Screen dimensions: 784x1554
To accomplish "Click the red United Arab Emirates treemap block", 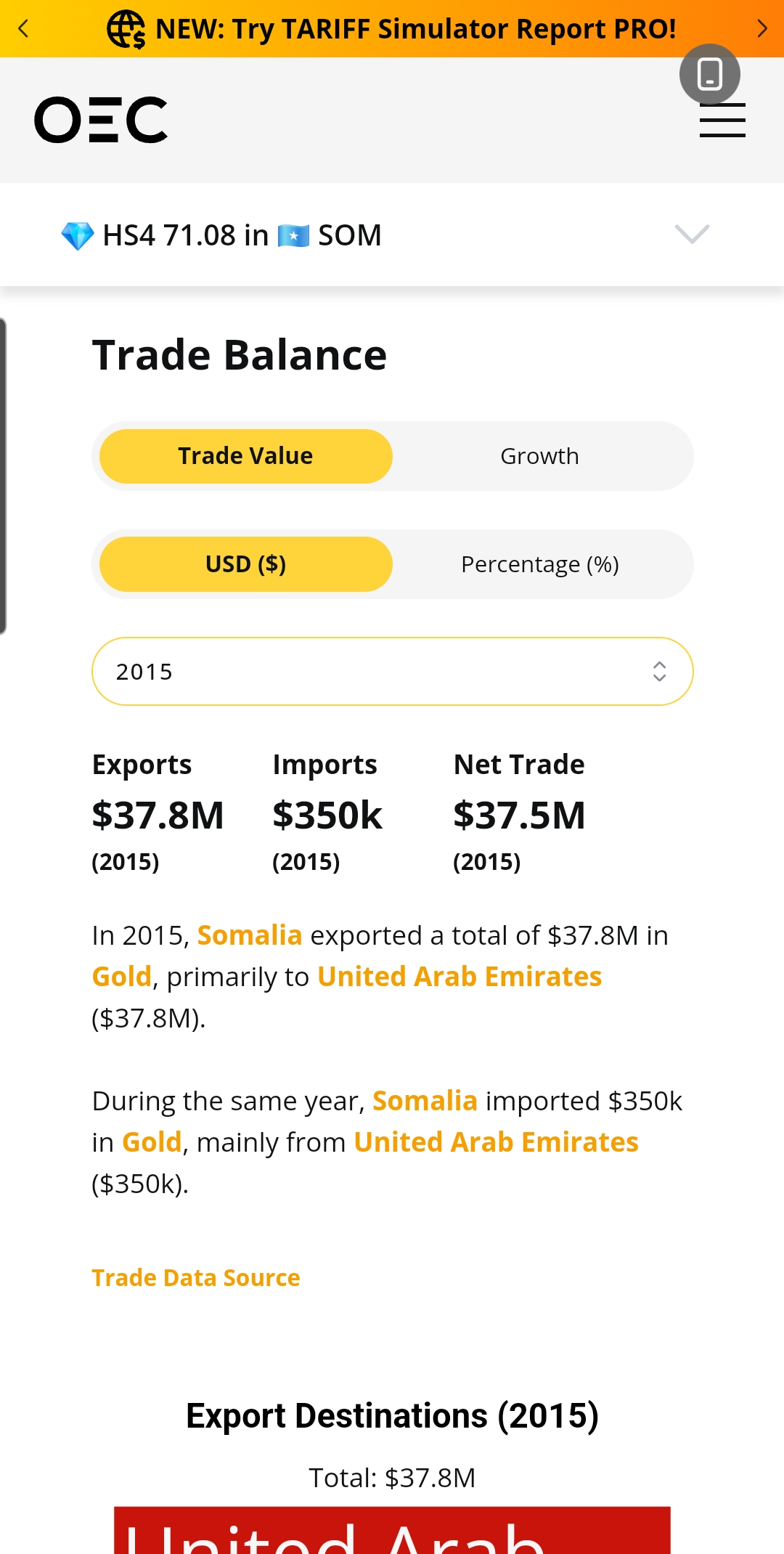I will [392, 1530].
